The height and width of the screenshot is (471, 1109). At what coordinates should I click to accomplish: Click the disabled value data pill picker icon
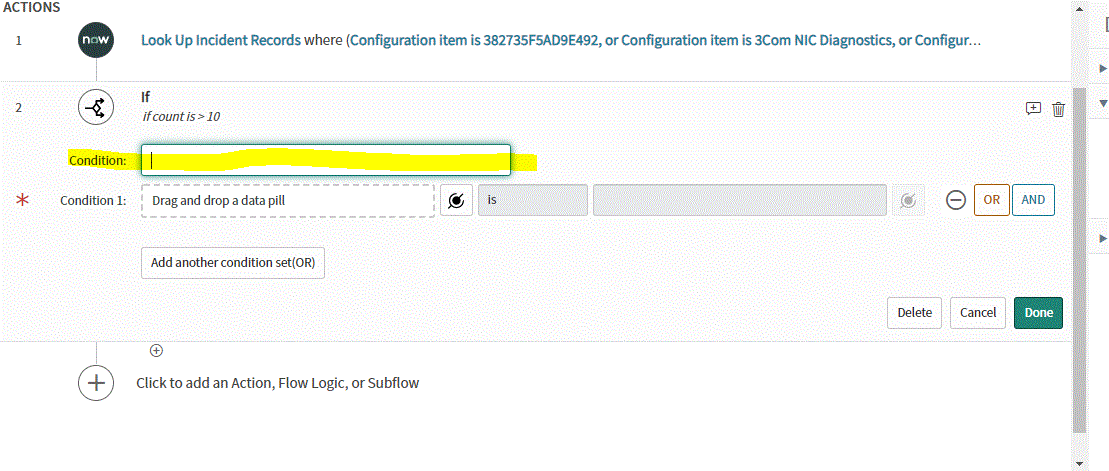[x=908, y=201]
